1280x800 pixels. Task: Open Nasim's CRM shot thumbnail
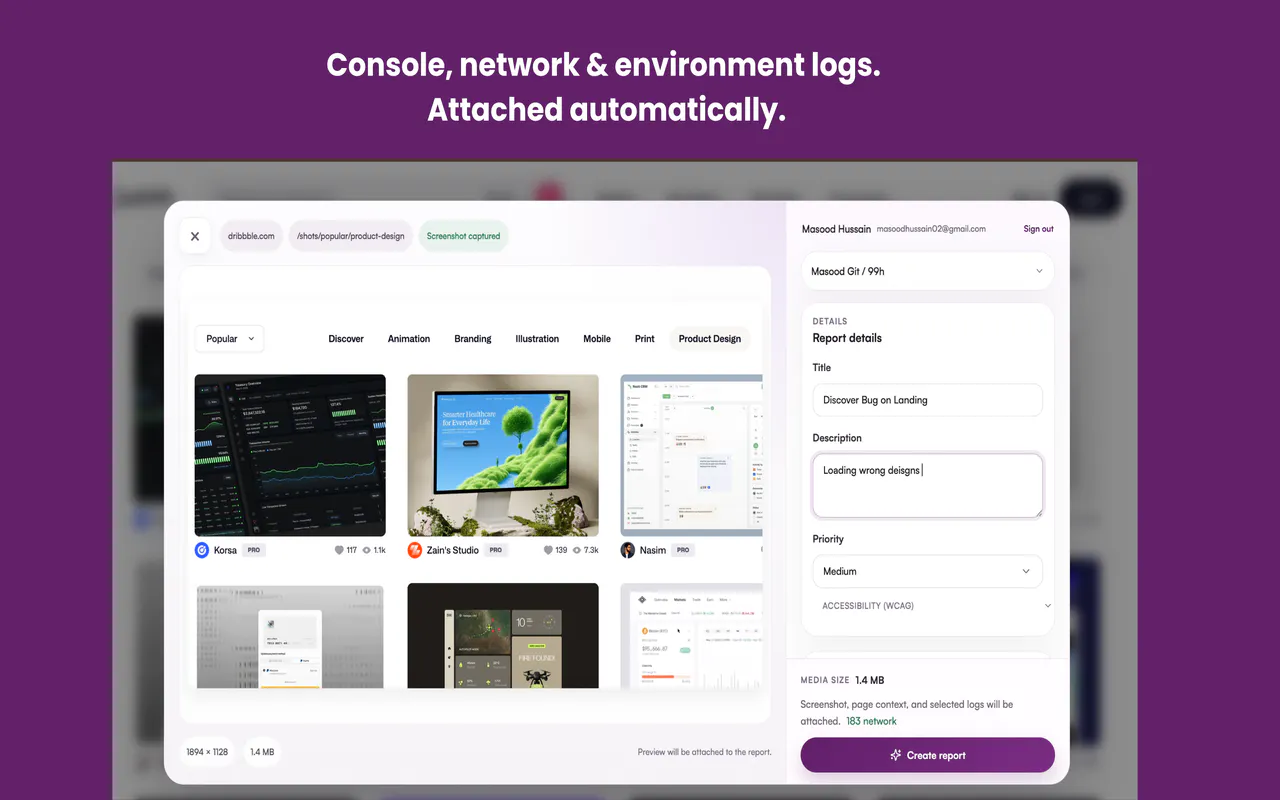point(692,455)
